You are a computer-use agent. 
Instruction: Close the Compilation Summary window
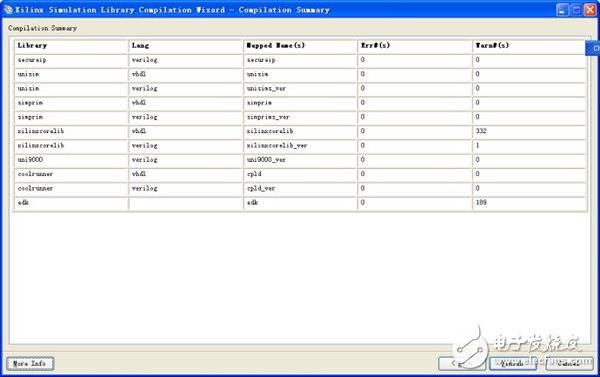click(x=590, y=10)
